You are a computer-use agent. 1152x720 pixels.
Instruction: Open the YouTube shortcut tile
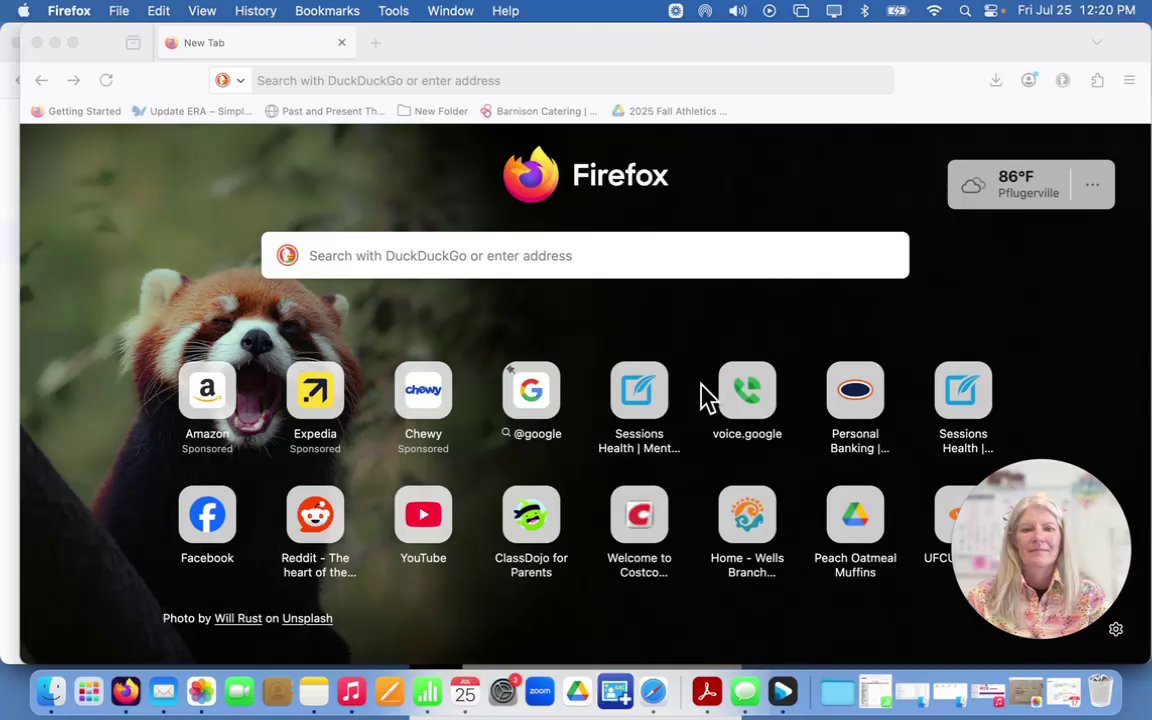[x=423, y=514]
